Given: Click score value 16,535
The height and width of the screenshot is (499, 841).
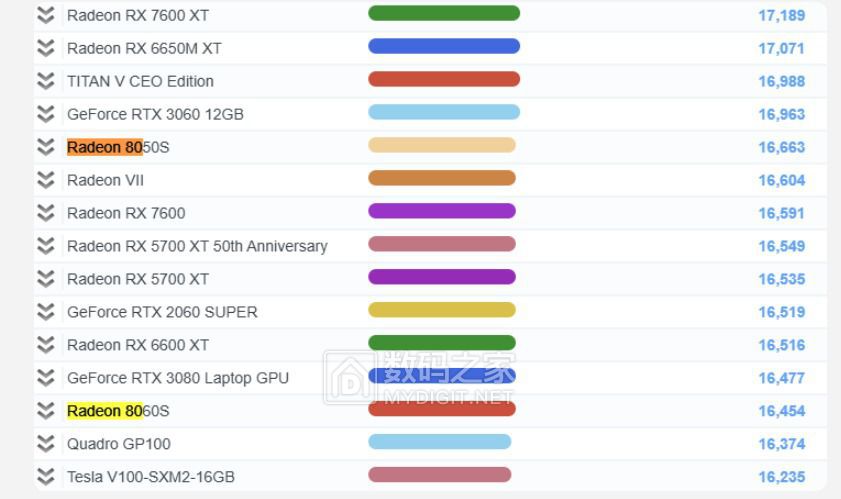Looking at the screenshot, I should click(781, 279).
